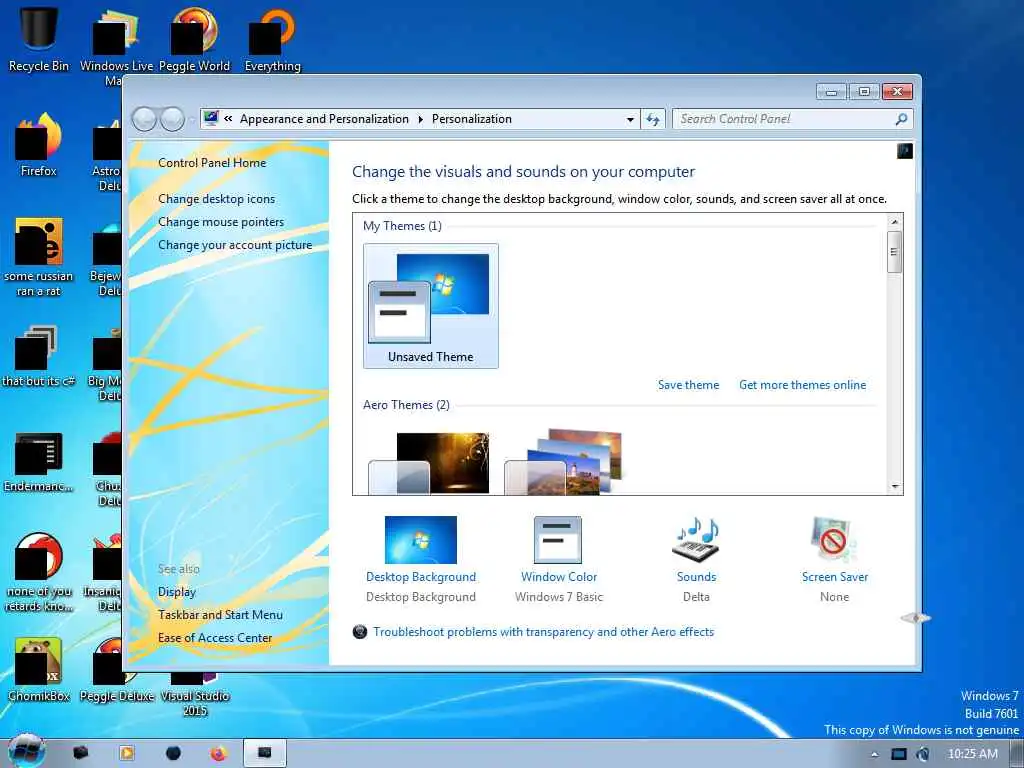Click the address bar refresh button

[653, 119]
